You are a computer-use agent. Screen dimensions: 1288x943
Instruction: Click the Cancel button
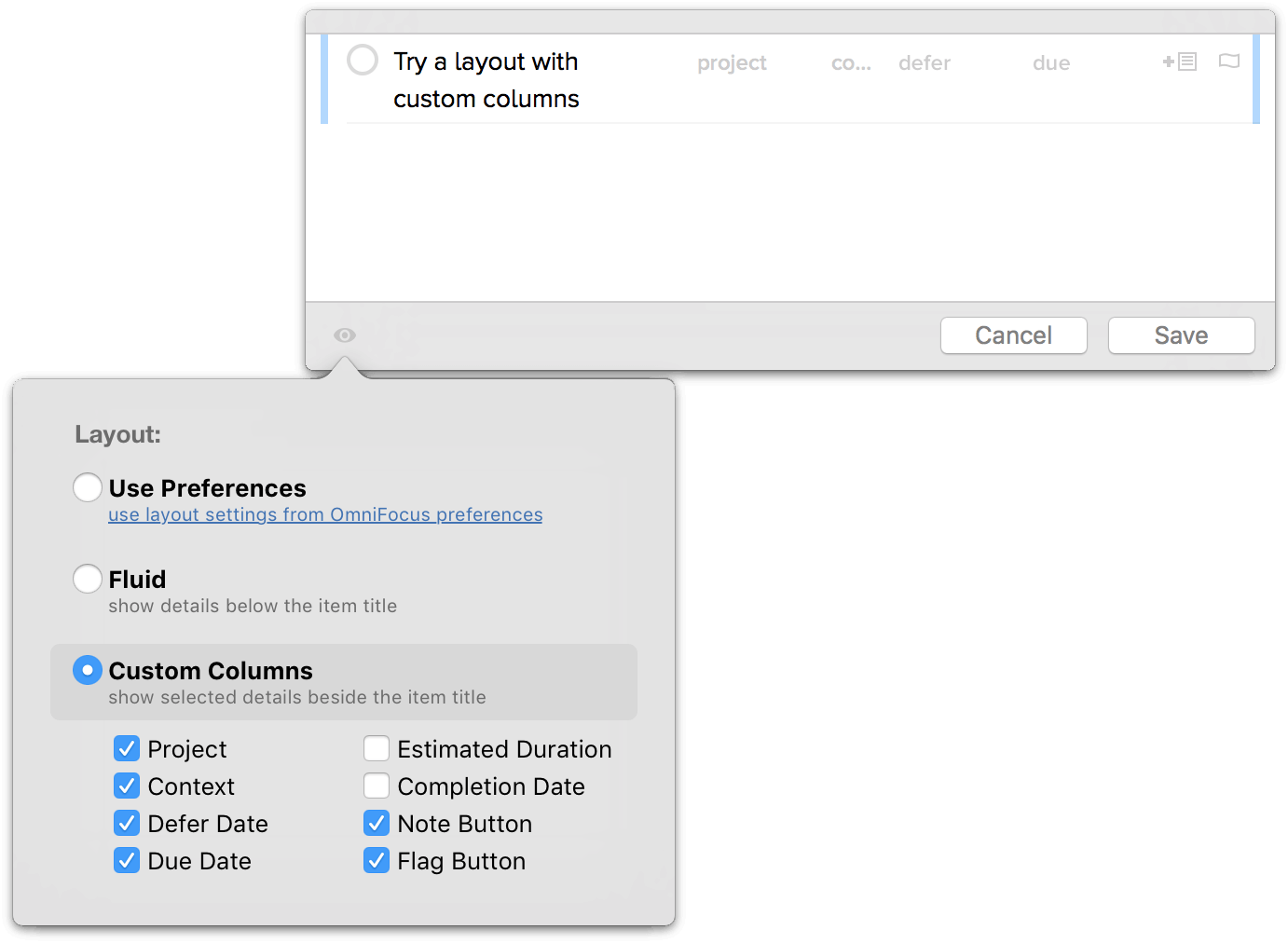coord(1014,335)
